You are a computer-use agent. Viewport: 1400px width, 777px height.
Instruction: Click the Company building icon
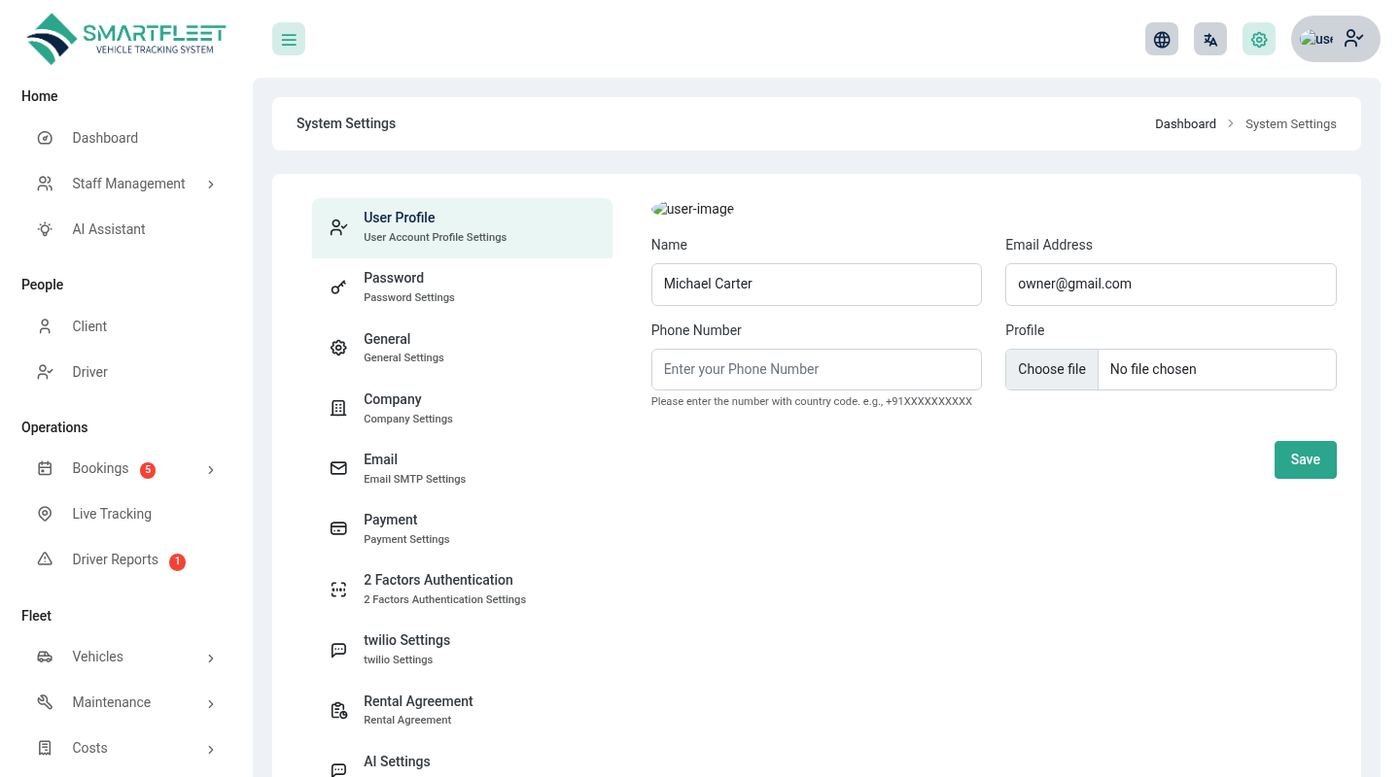[339, 408]
